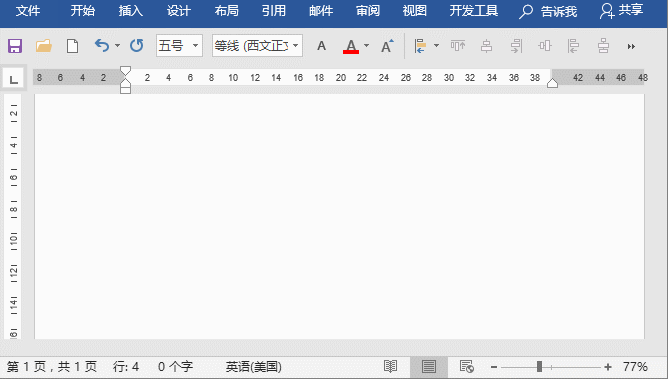
Task: Click the first line indent ruler marker
Action: [x=125, y=71]
